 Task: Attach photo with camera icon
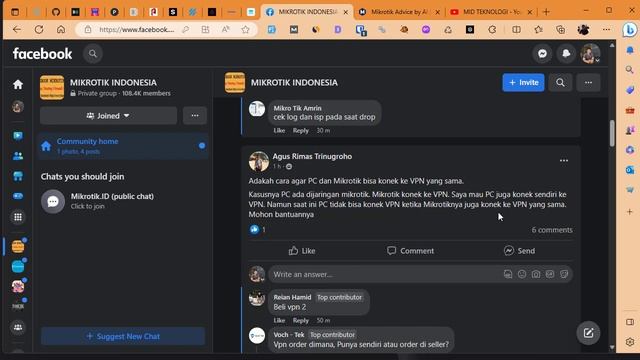536,274
